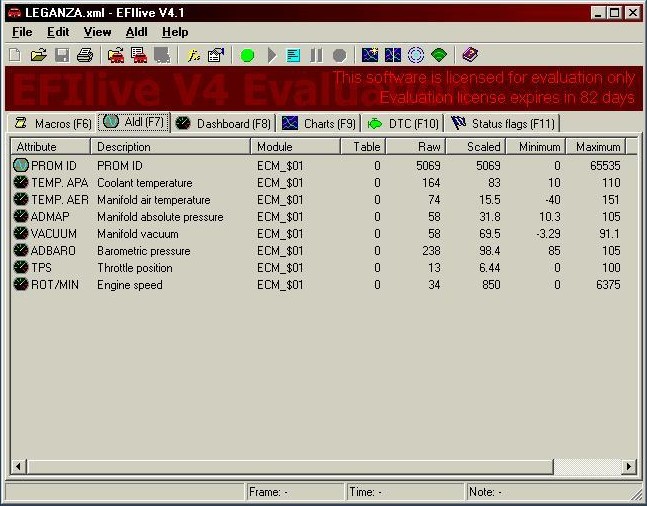Click the Table column header
The image size is (647, 506).
(x=363, y=147)
